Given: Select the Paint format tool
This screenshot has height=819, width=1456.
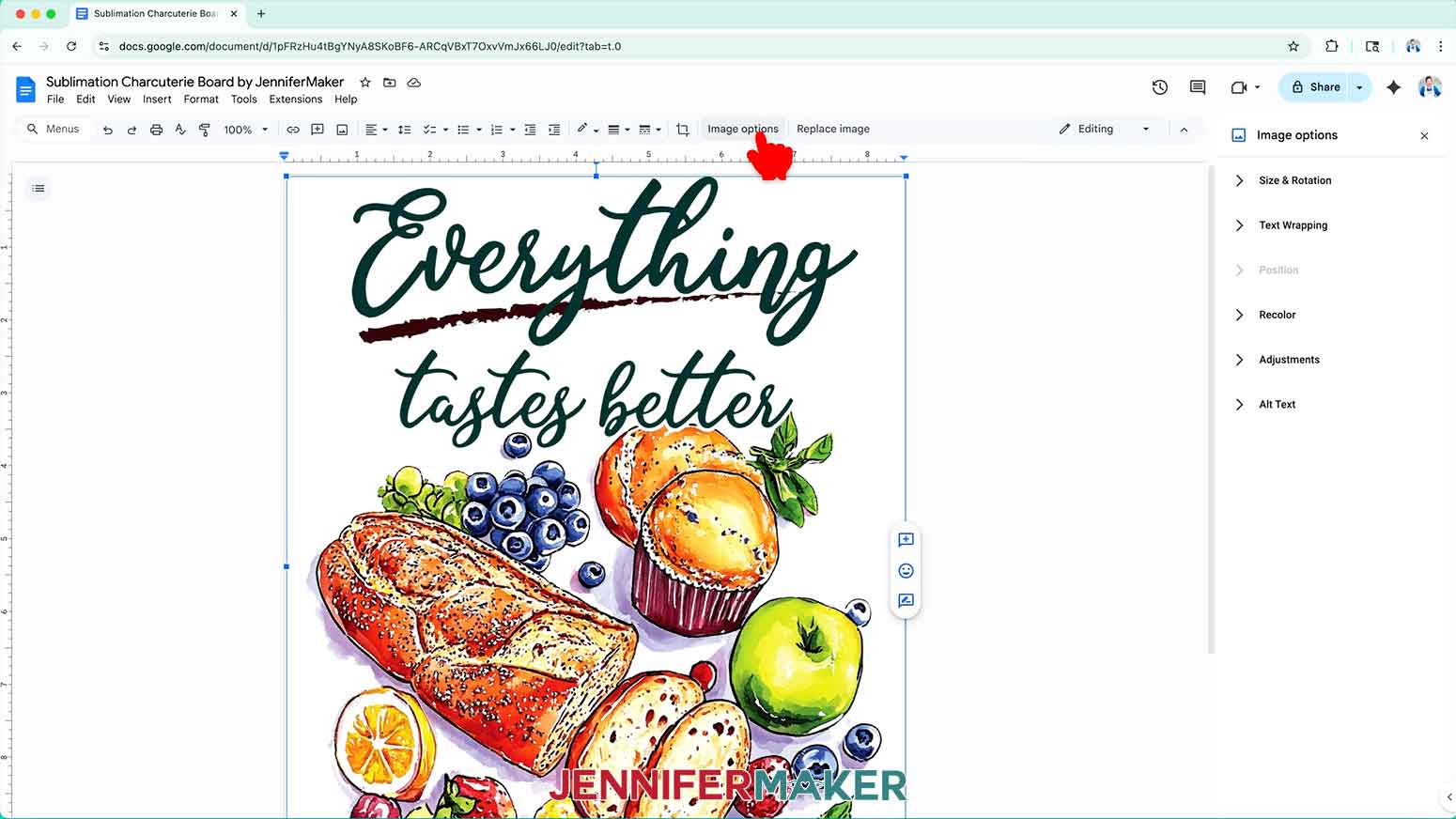Looking at the screenshot, I should click(x=205, y=130).
